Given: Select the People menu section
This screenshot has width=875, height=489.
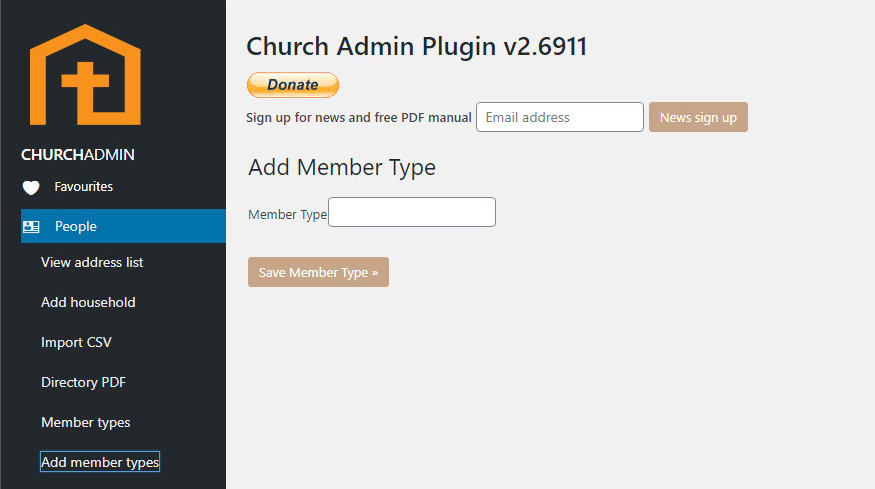Looking at the screenshot, I should pos(76,227).
